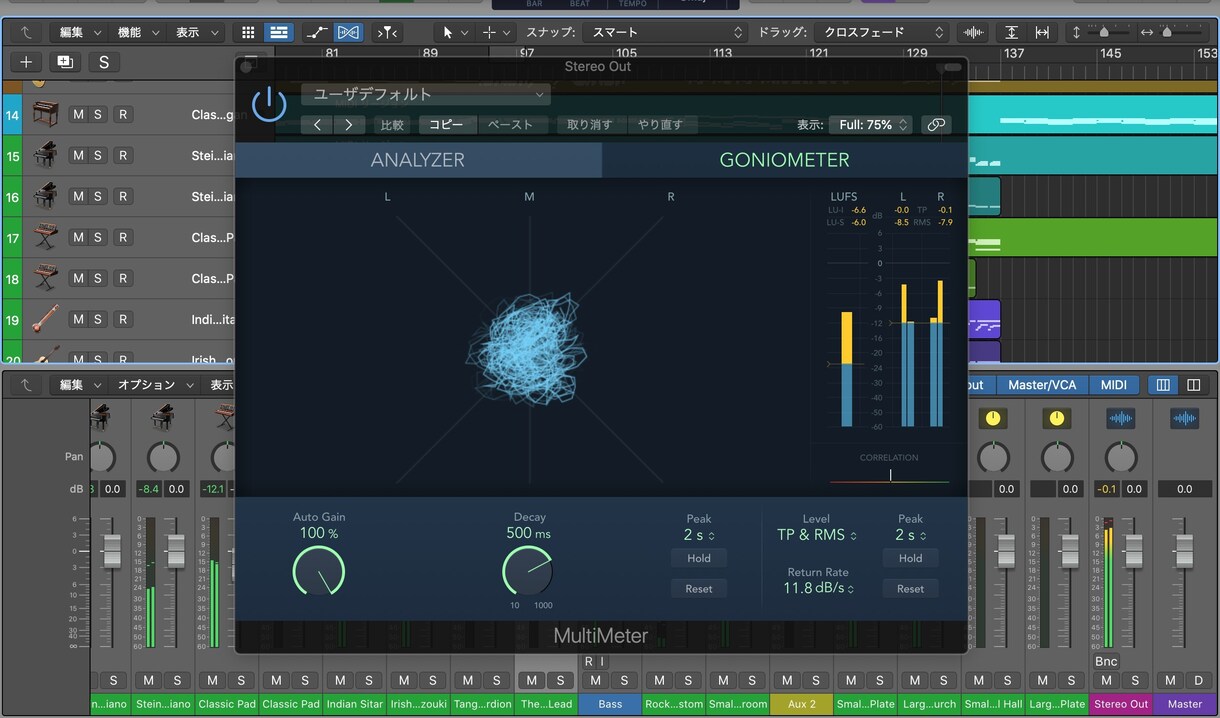Mute track 14 in the track list
This screenshot has width=1220, height=718.
(x=78, y=115)
